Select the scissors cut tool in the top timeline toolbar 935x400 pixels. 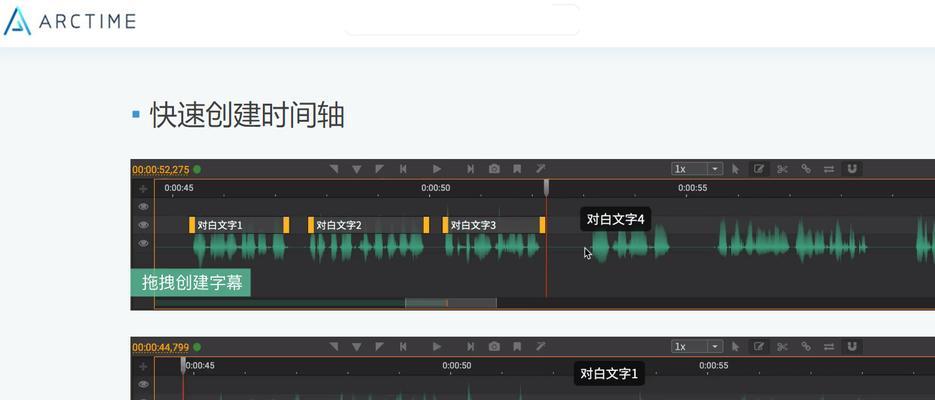[782, 169]
